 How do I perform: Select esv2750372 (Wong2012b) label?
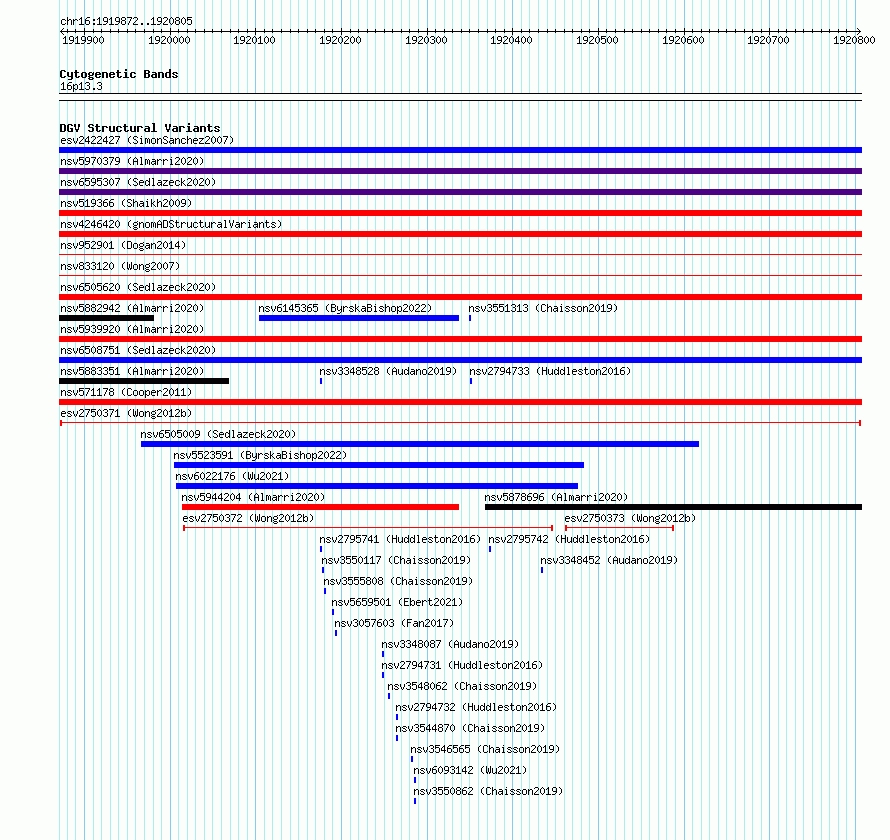[x=248, y=518]
